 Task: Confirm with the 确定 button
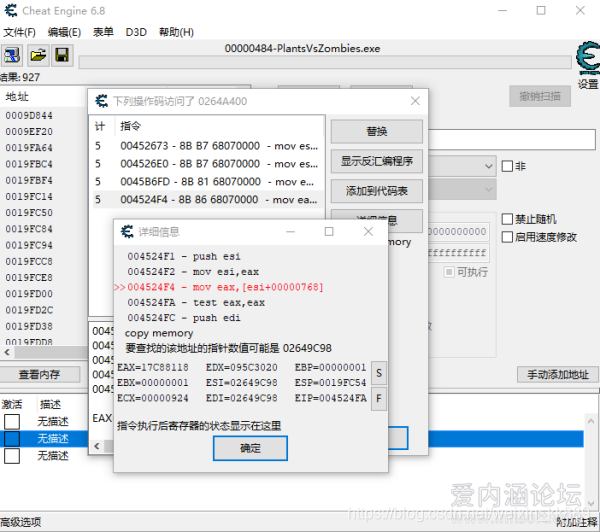coord(250,448)
